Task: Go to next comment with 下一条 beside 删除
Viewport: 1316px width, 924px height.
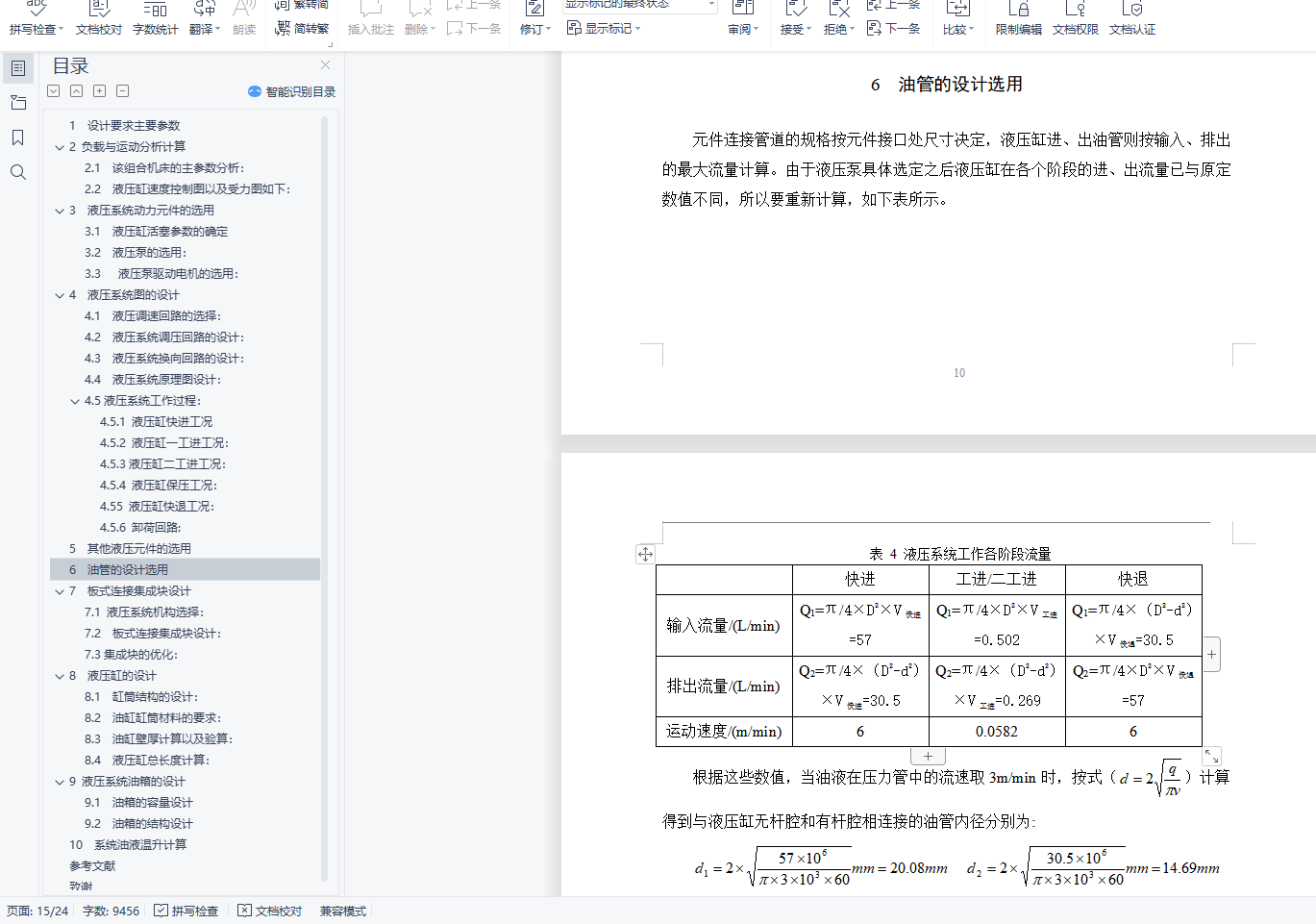Action: click(x=474, y=29)
